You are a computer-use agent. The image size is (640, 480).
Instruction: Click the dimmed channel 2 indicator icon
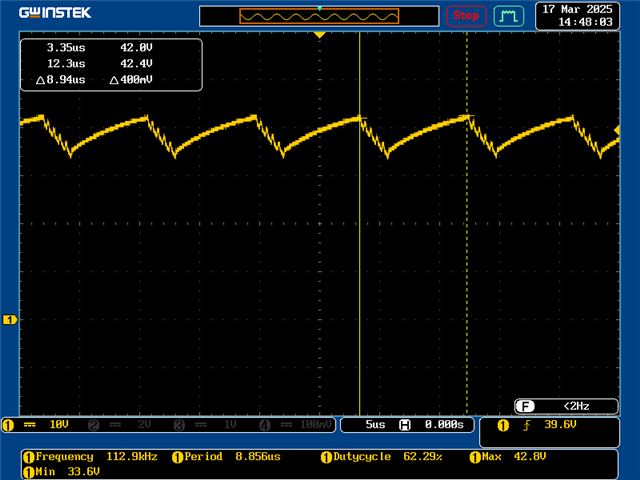point(93,425)
